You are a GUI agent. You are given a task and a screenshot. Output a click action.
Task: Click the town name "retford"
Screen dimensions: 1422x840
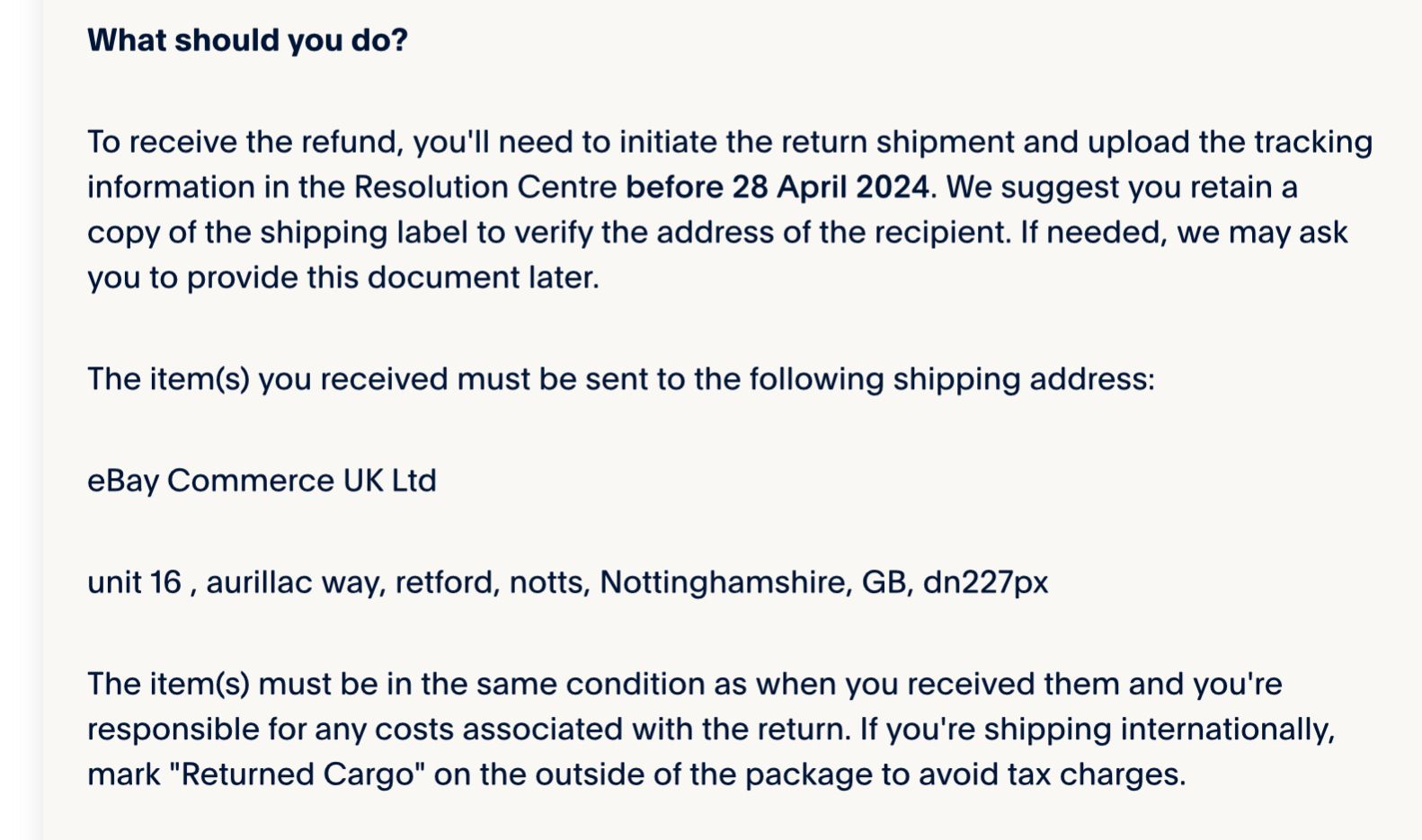445,582
